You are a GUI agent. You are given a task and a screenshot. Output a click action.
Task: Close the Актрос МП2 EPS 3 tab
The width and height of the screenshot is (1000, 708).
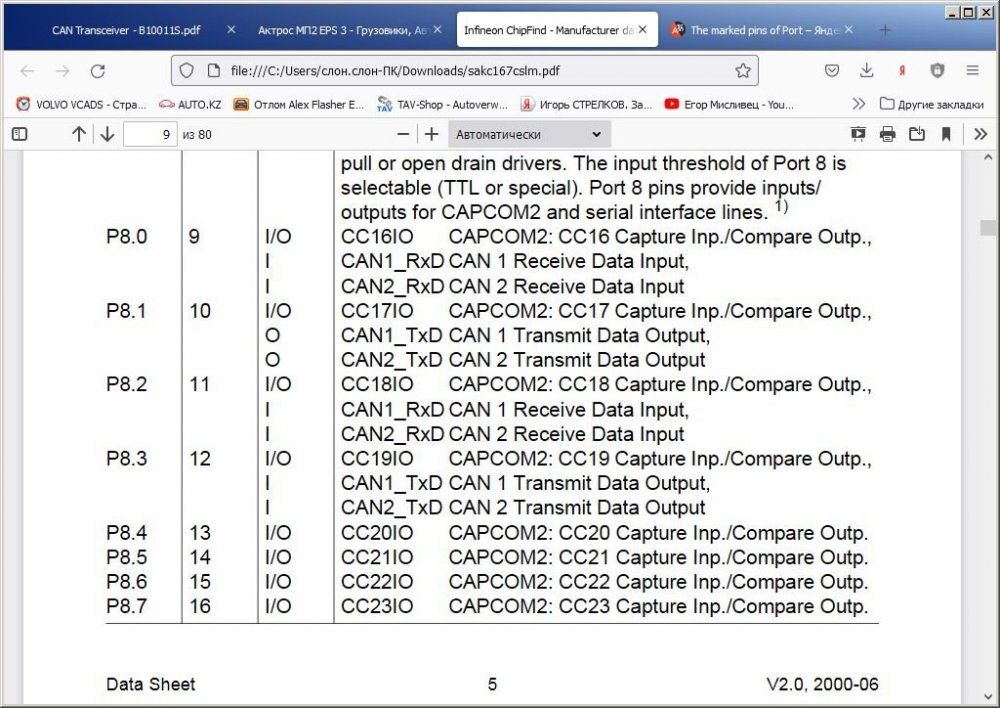coord(438,30)
